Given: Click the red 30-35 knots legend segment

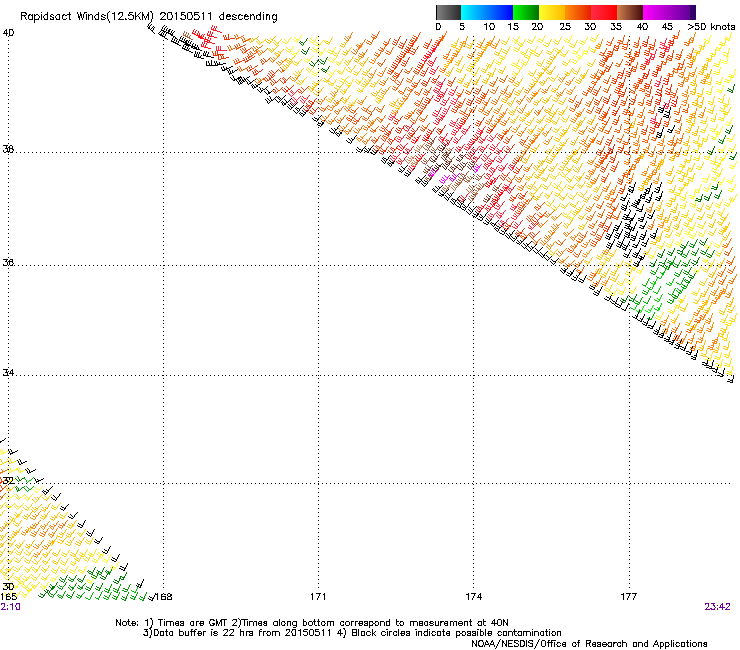Looking at the screenshot, I should 604,12.
